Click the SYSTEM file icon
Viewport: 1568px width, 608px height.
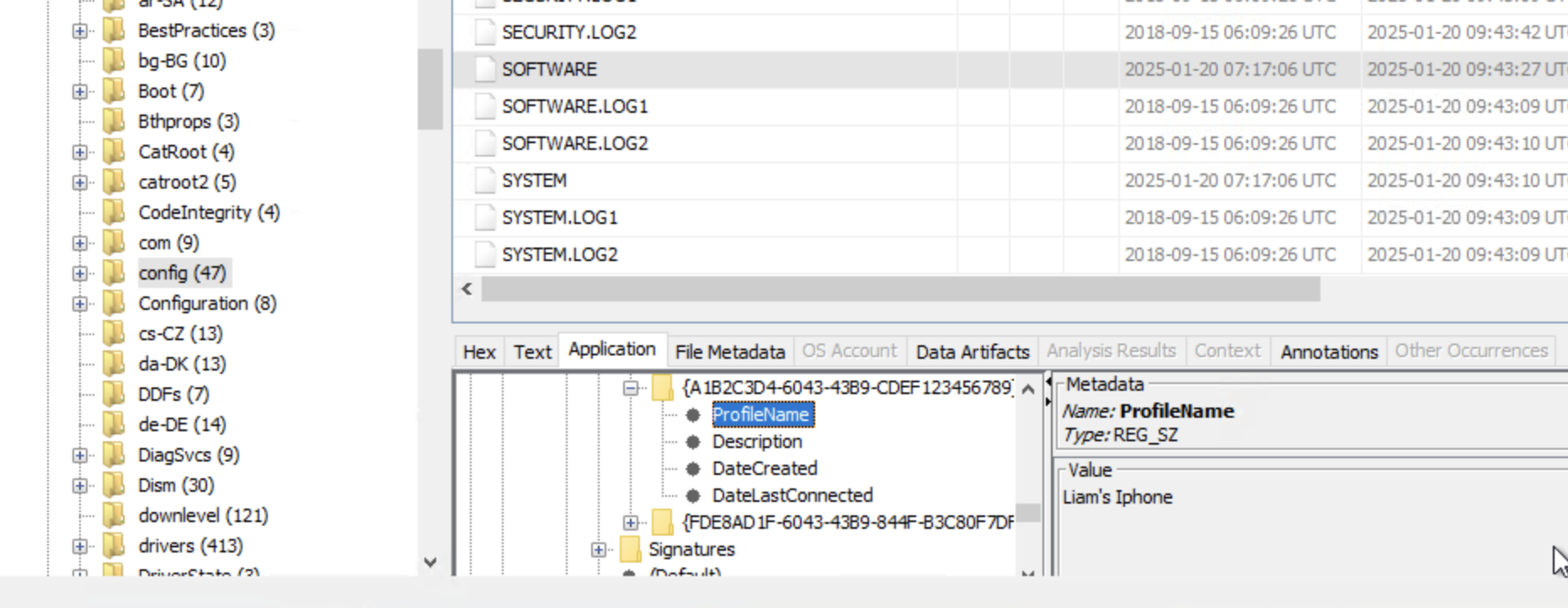[484, 180]
